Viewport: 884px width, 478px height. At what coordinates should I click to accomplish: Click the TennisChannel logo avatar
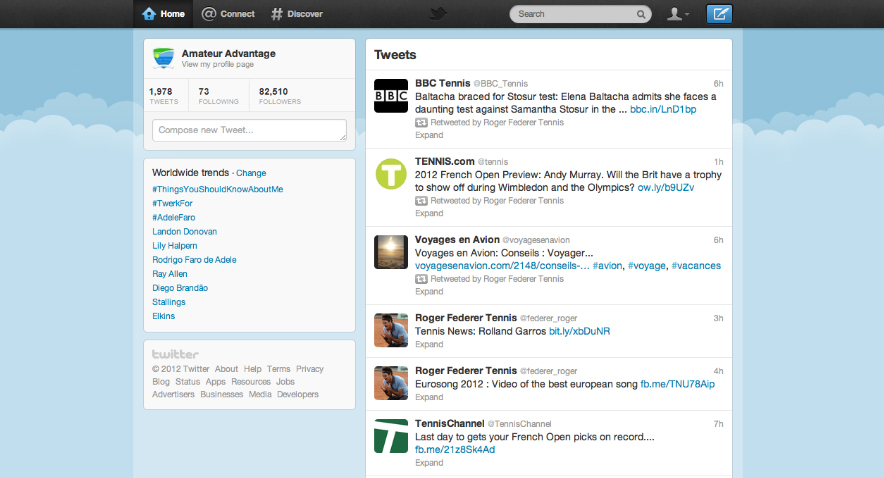[390, 437]
